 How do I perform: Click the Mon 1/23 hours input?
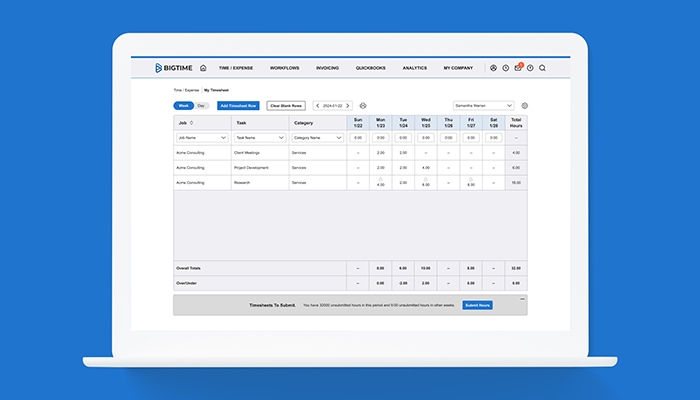tap(380, 138)
